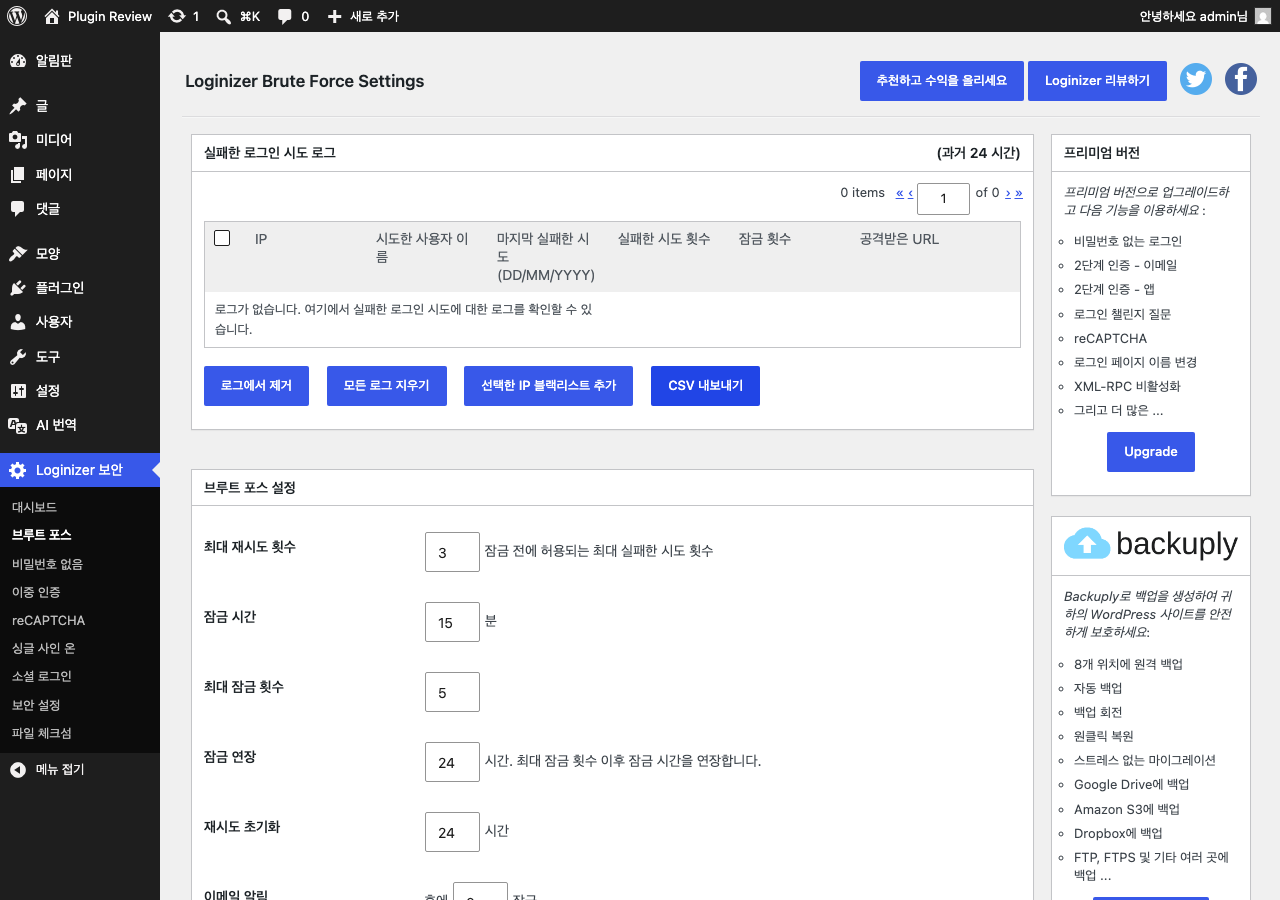The width and height of the screenshot is (1280, 900).
Task: Focus the 재시도 초기화 hours field
Action: coord(452,832)
